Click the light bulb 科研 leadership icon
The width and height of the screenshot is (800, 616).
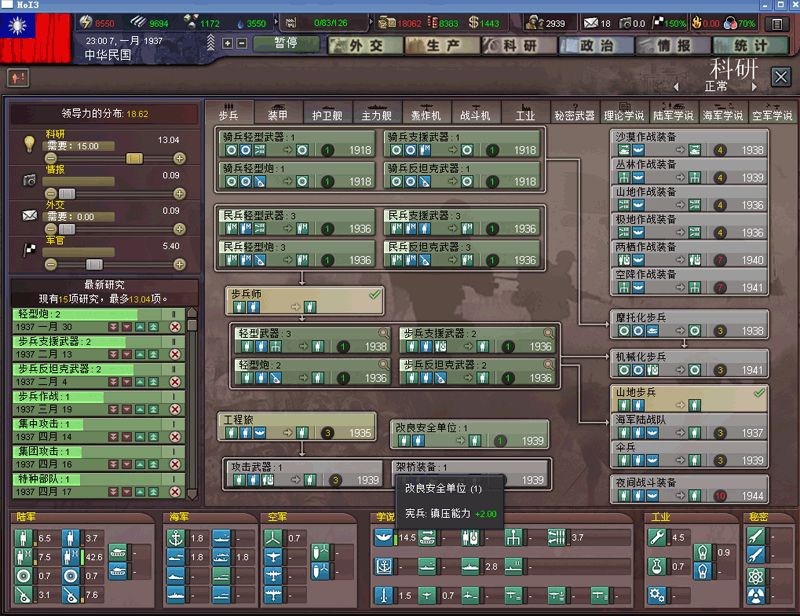[x=29, y=145]
